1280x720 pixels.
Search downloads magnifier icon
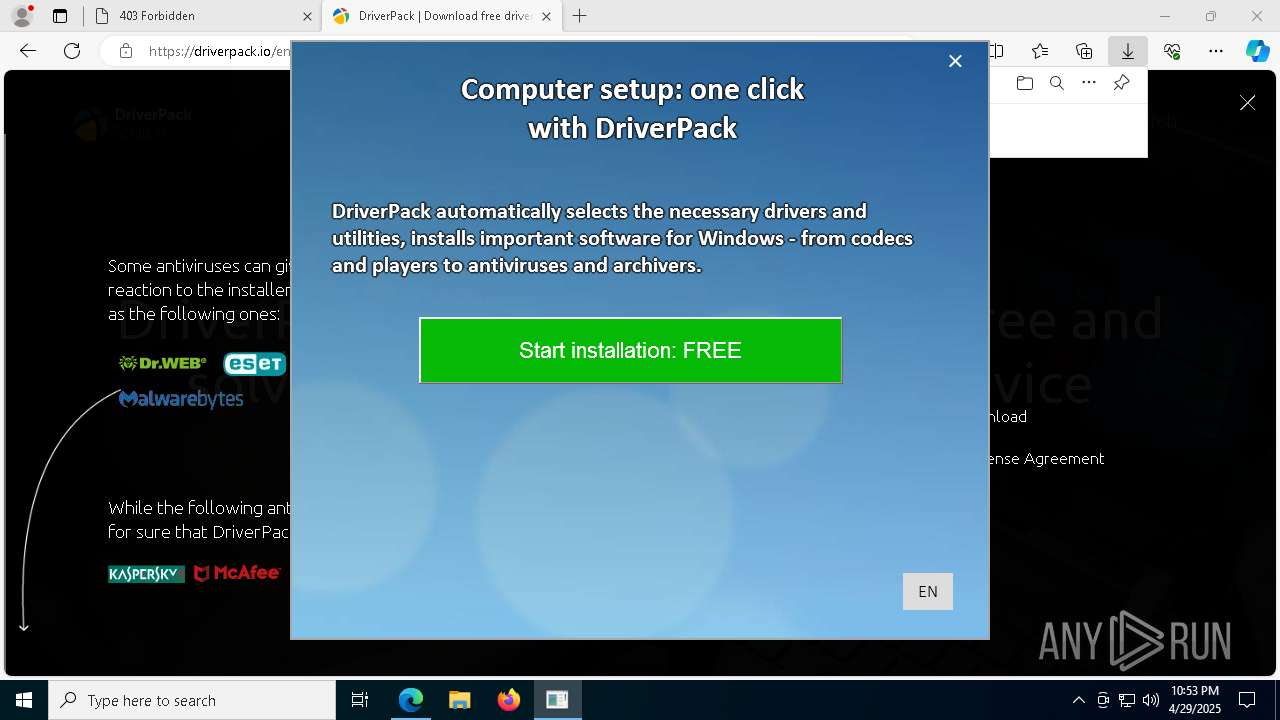[1057, 83]
